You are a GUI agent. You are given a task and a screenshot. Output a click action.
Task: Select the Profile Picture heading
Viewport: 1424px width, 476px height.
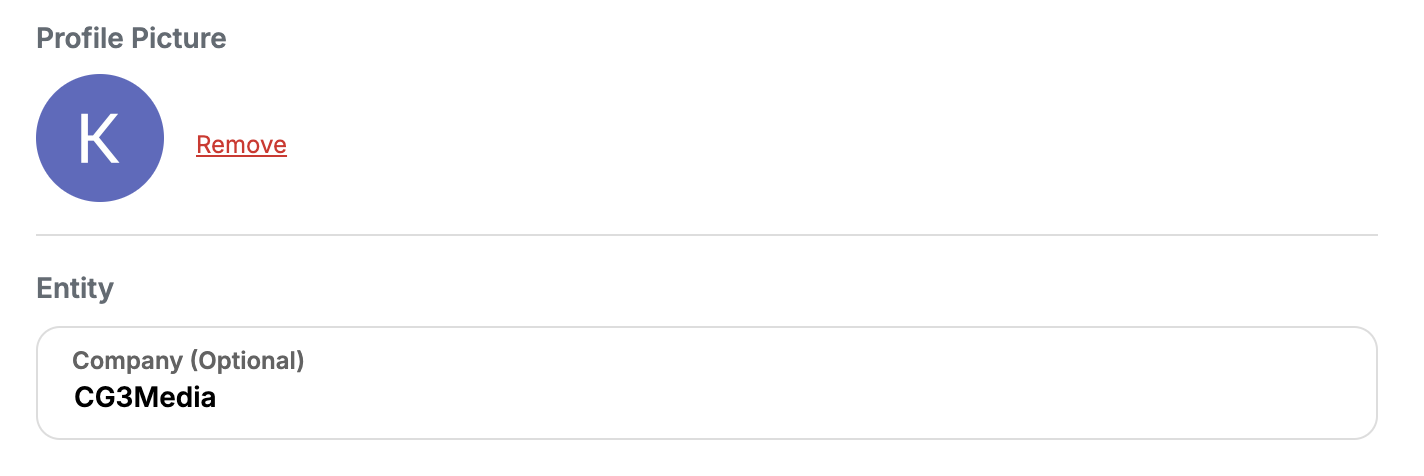click(131, 39)
